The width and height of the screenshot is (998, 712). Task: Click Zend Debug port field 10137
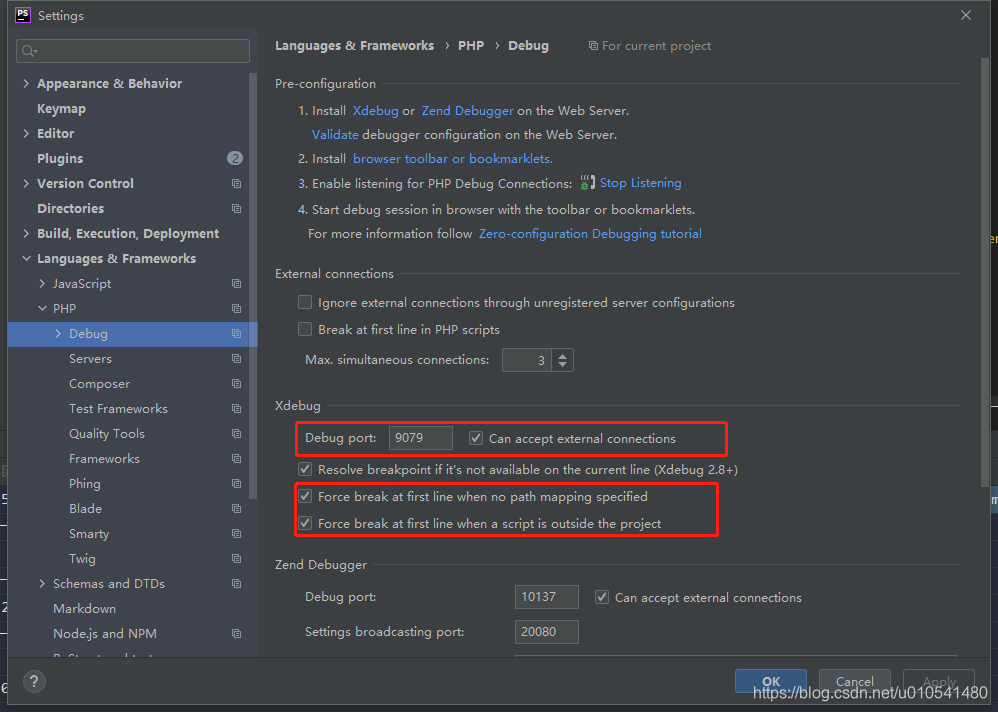[547, 597]
